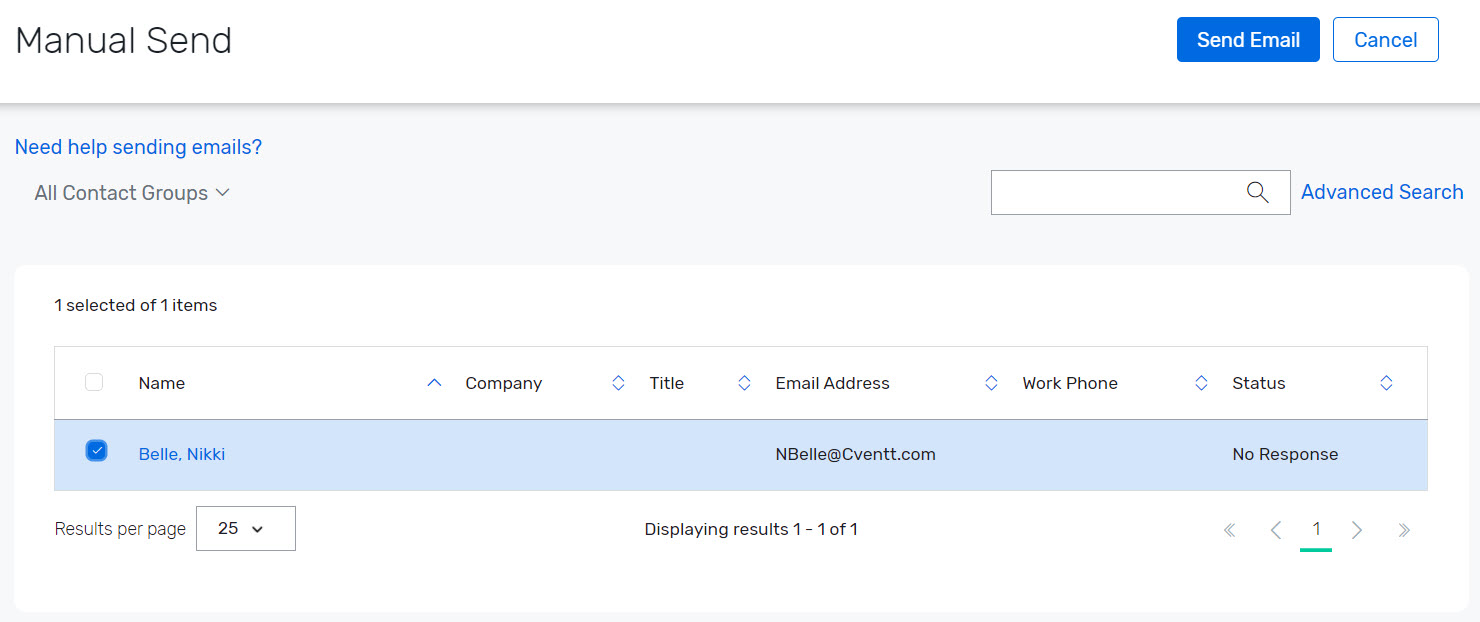Sort by the Company column icon
Viewport: 1480px width, 622px height.
point(618,382)
